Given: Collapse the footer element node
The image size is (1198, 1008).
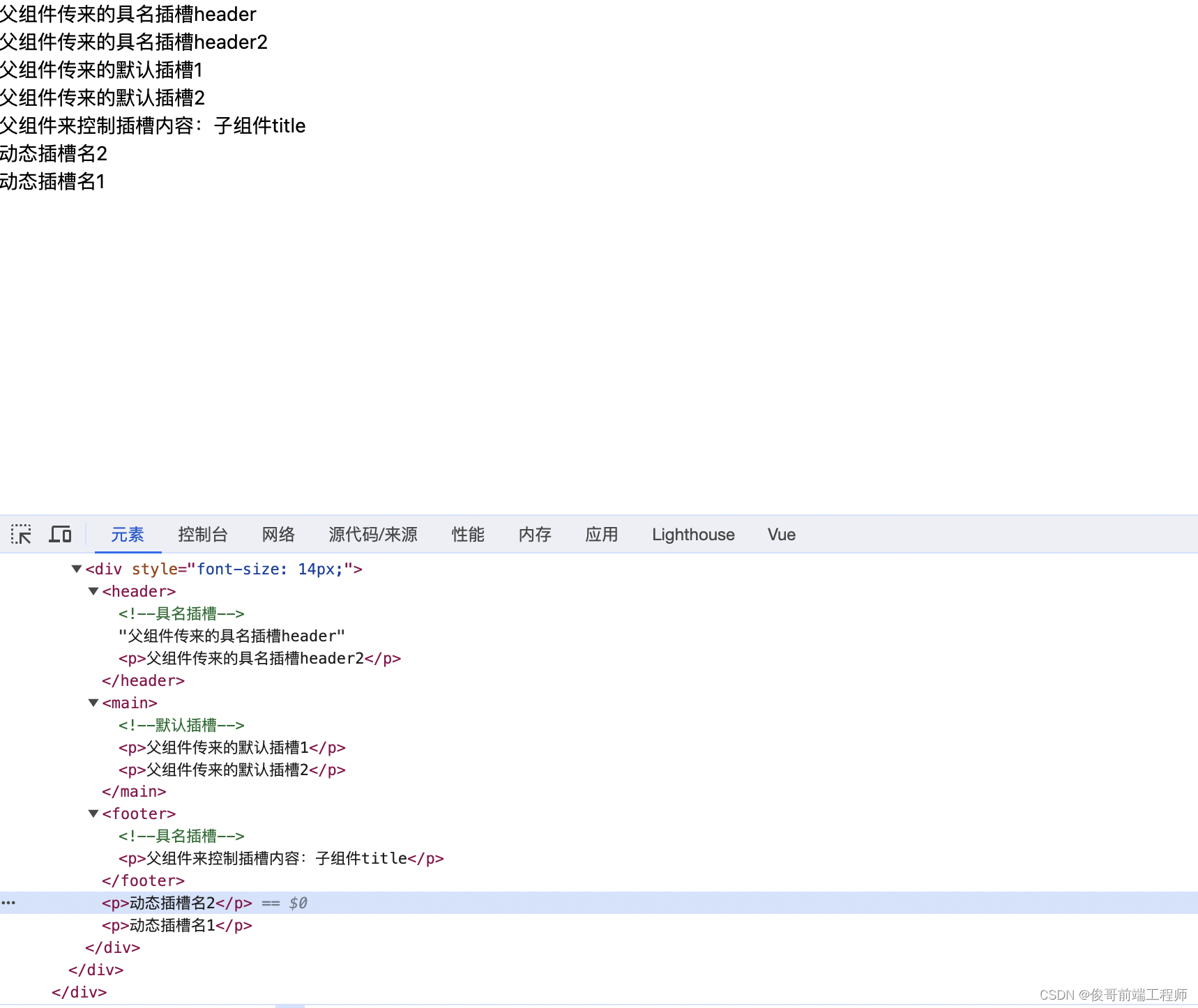Looking at the screenshot, I should 93,814.
